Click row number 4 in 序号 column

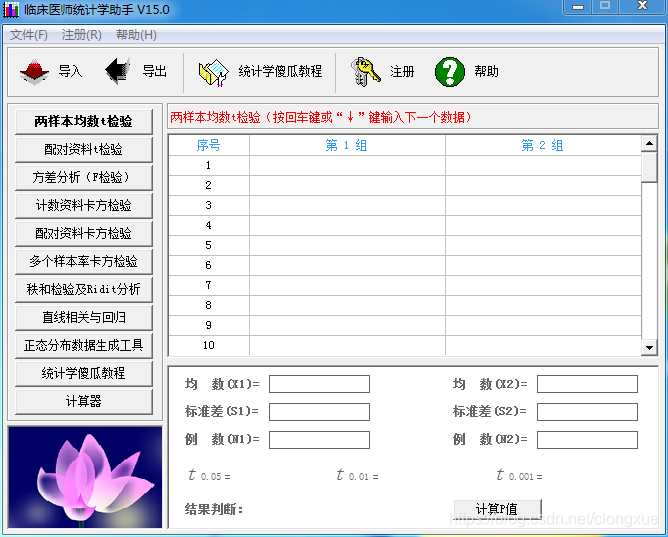tap(209, 225)
